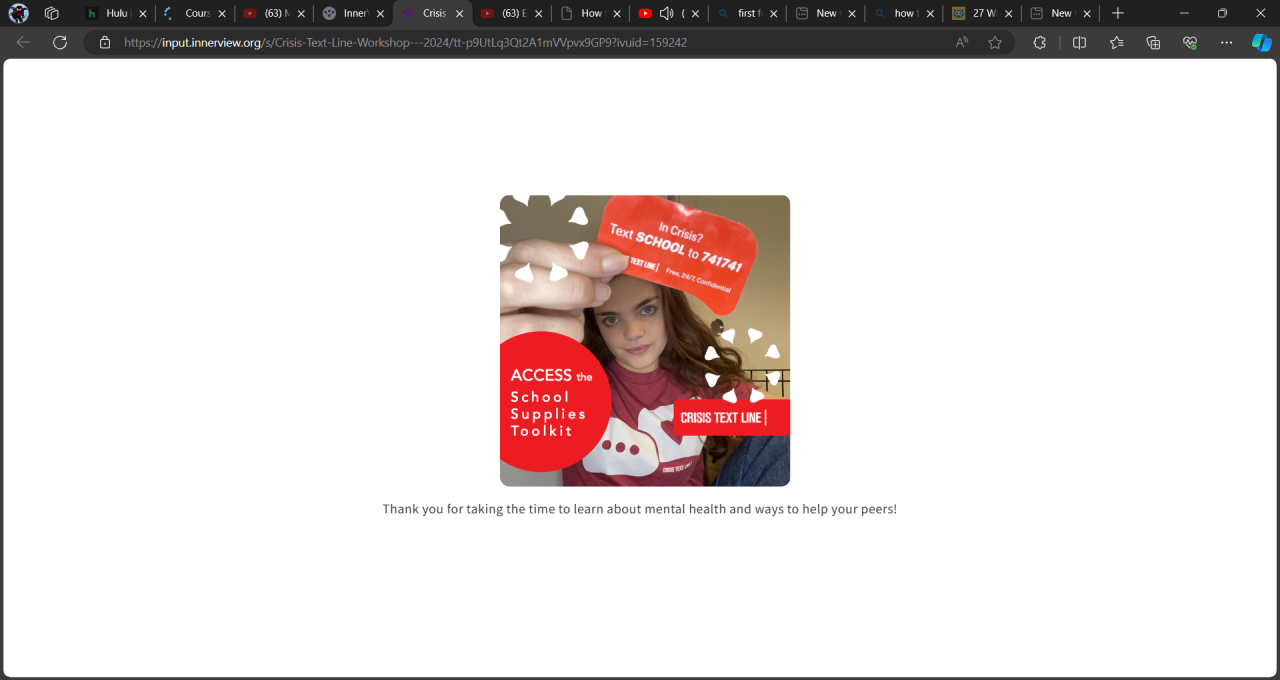The width and height of the screenshot is (1280, 680).
Task: Restore down the browser window
Action: pos(1222,14)
